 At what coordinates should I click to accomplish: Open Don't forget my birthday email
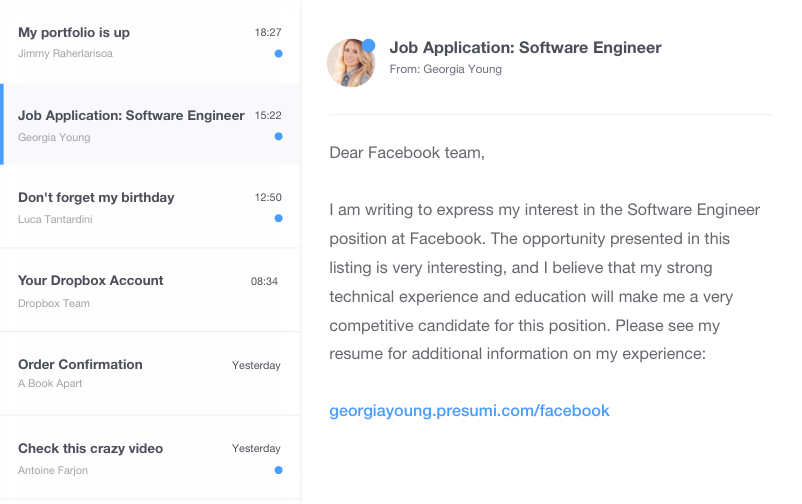[96, 197]
